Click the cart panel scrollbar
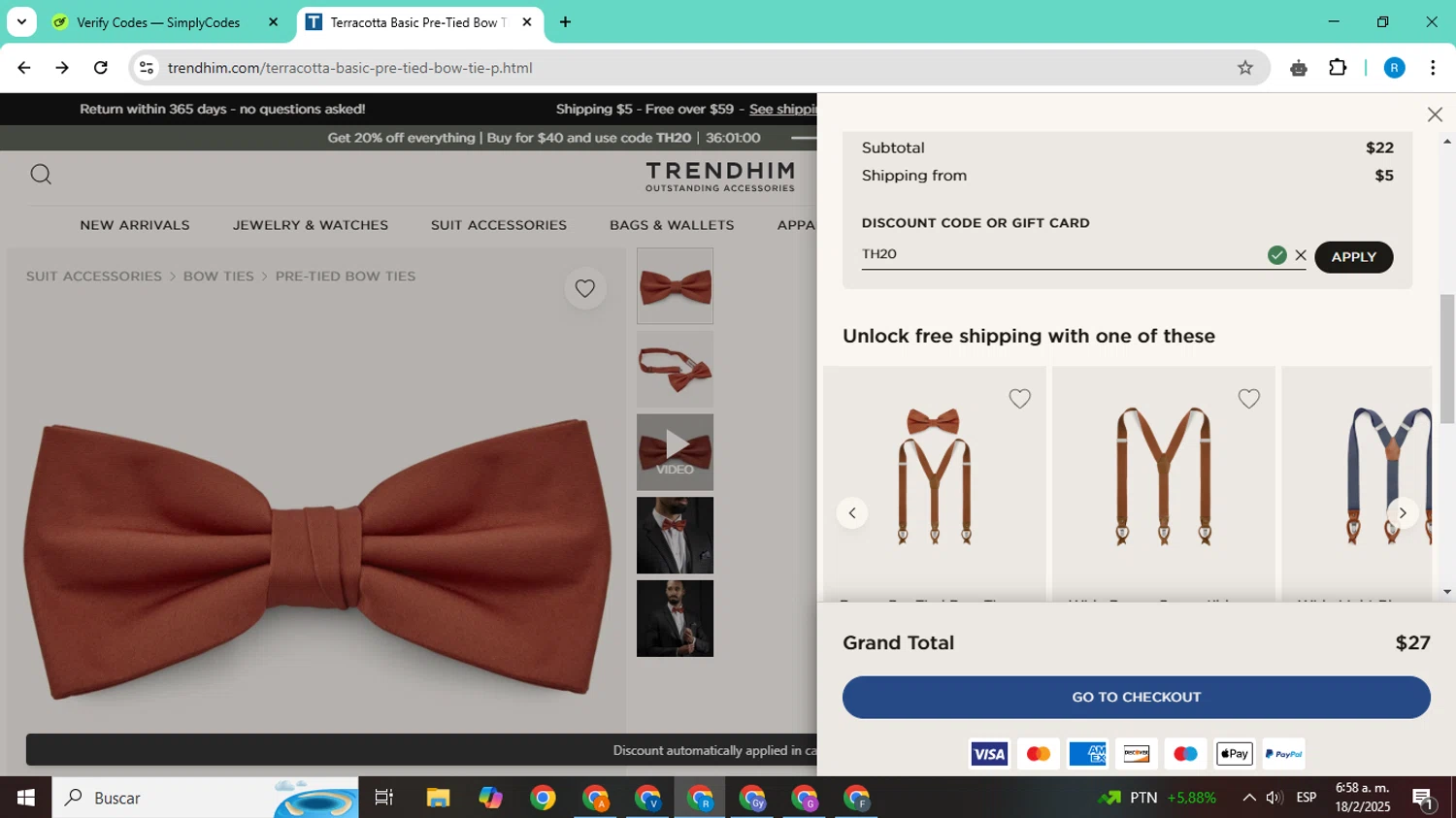 [x=1447, y=359]
